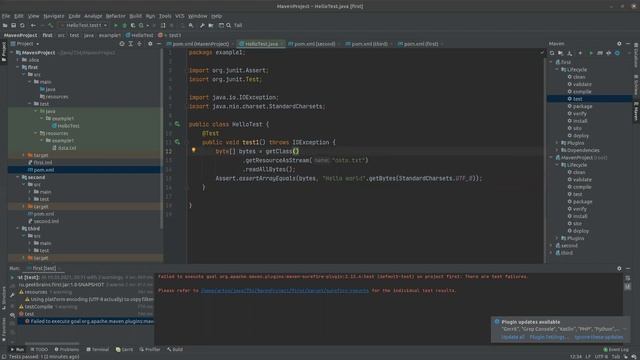Viewport: 640px width, 360px height.
Task: Open the Terminal tool window button
Action: point(98,349)
